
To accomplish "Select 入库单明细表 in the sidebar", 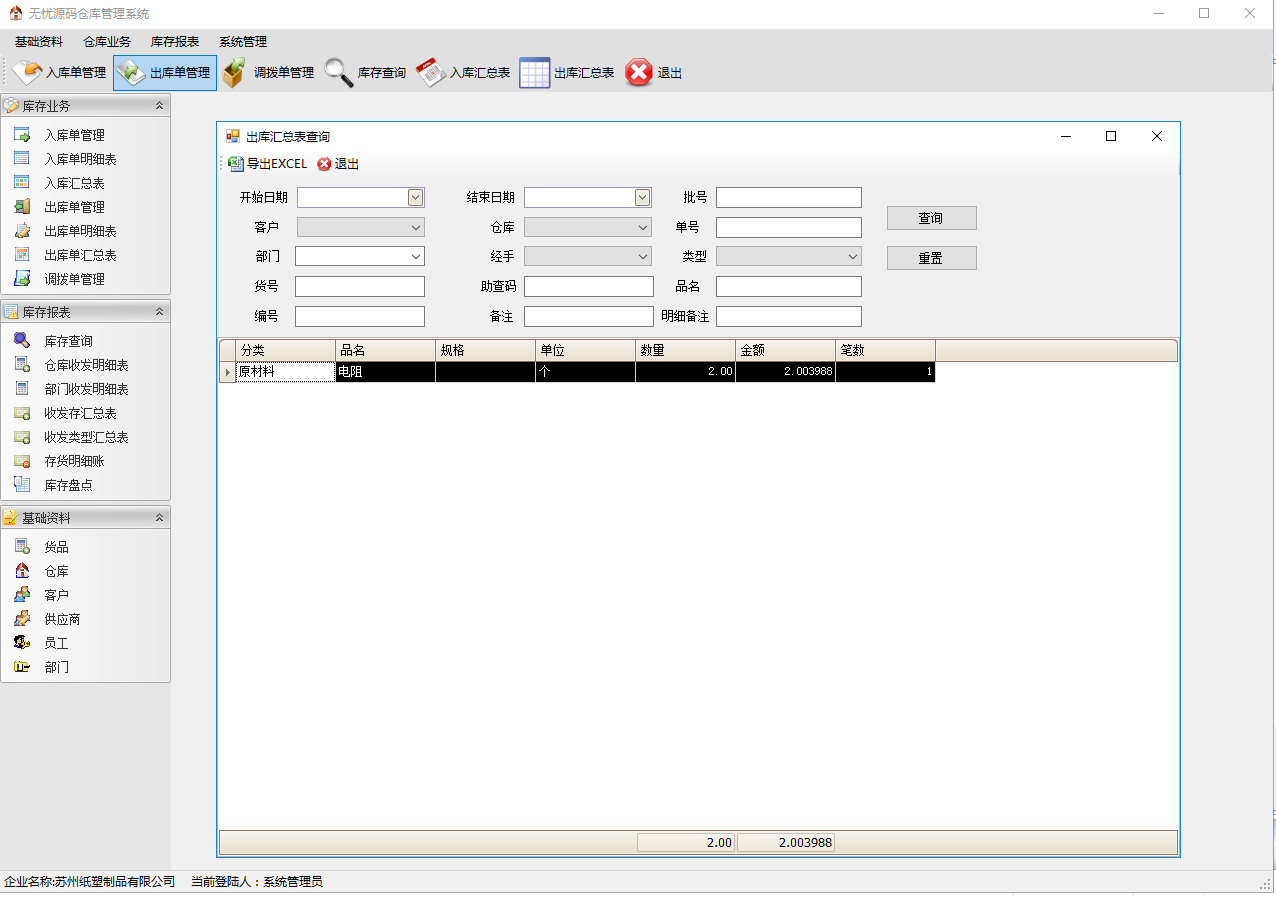I will (80, 159).
